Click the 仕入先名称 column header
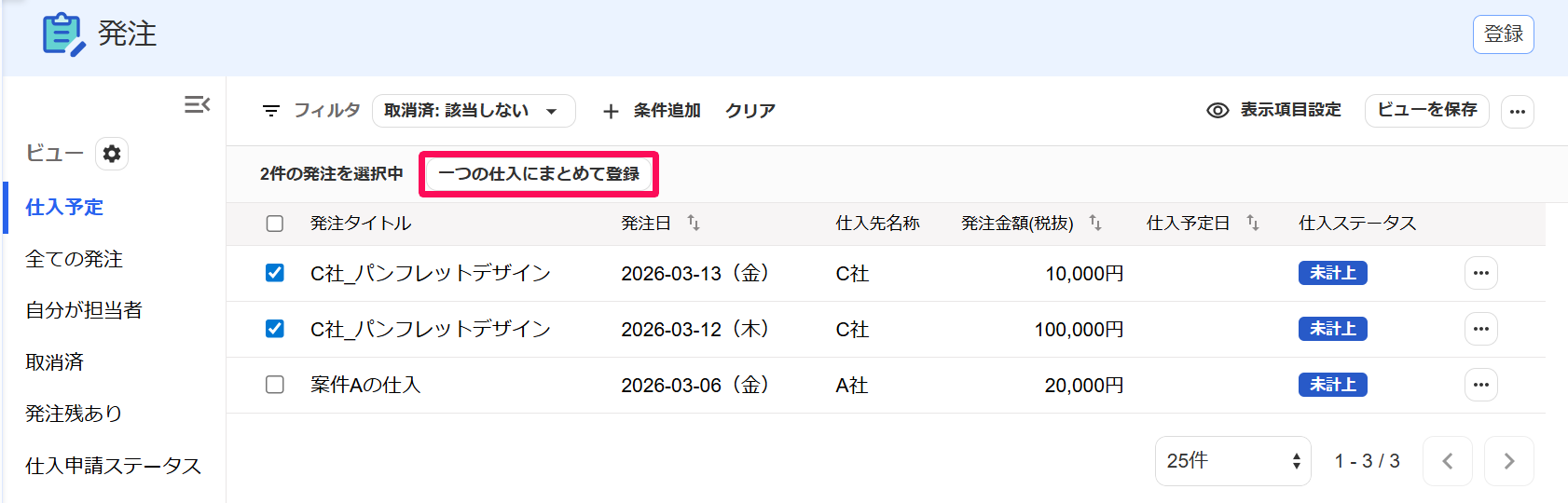Viewport: 1568px width, 503px height. (878, 224)
